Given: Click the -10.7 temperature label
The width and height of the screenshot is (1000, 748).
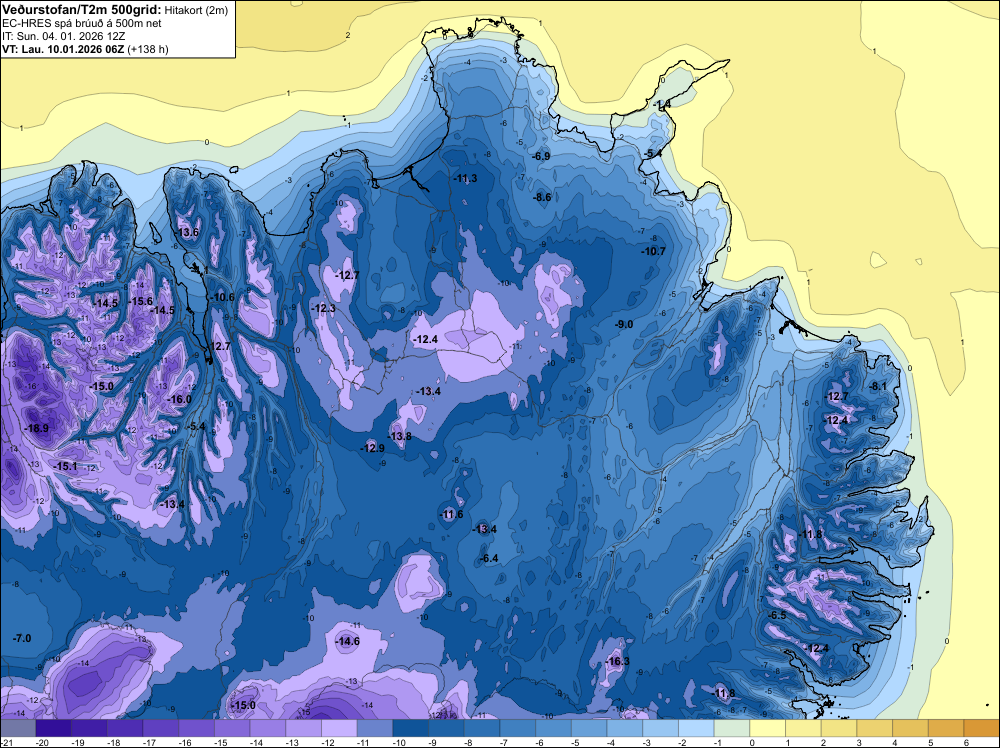Looking at the screenshot, I should pos(653,251).
